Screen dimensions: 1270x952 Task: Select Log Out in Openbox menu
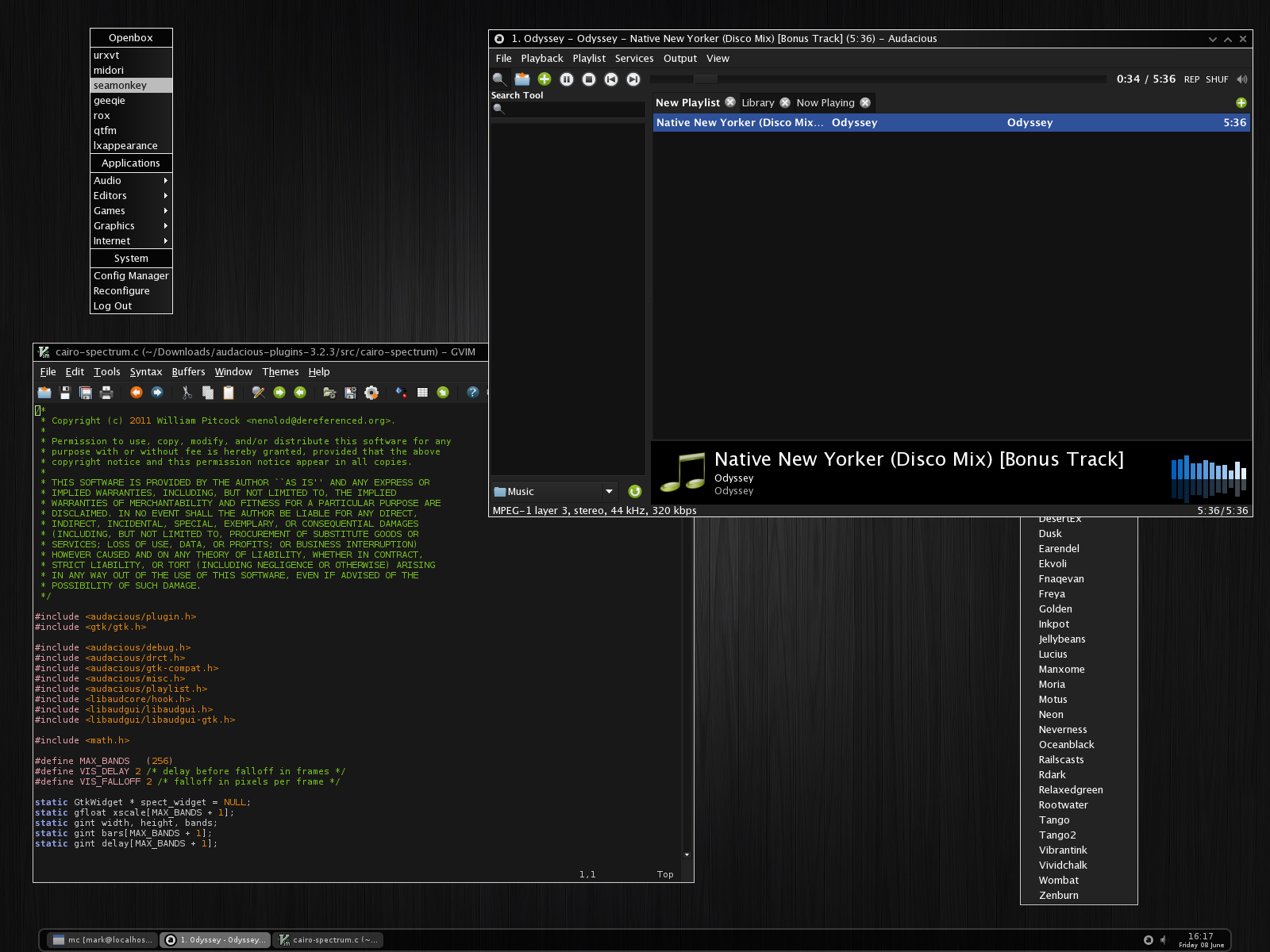pyautogui.click(x=131, y=305)
